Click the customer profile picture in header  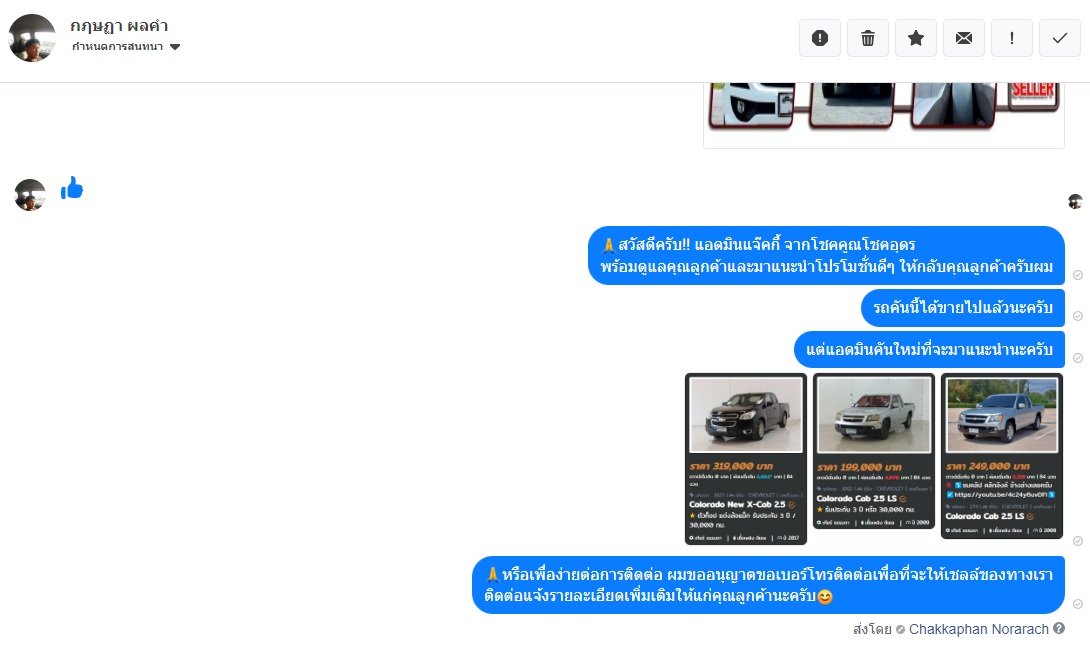32,38
